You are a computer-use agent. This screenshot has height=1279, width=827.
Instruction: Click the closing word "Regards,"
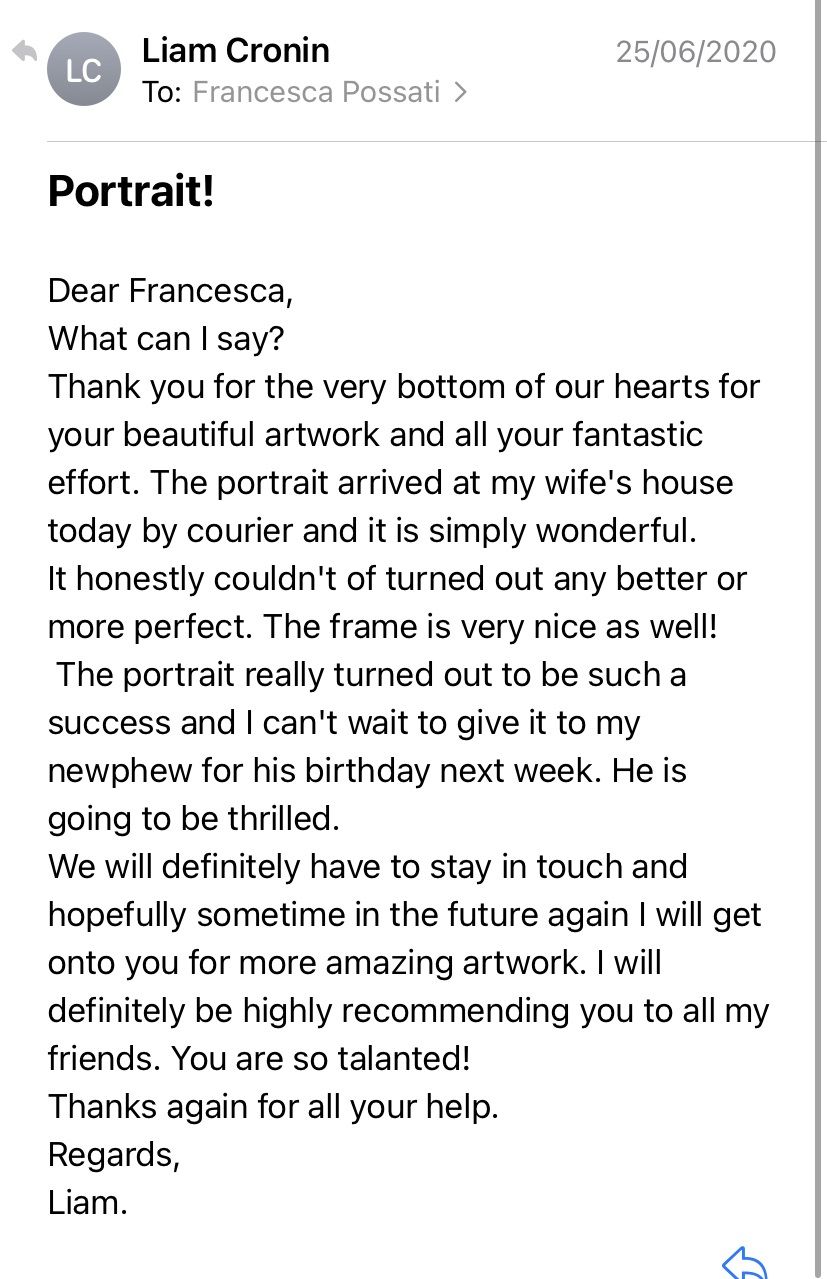114,1155
